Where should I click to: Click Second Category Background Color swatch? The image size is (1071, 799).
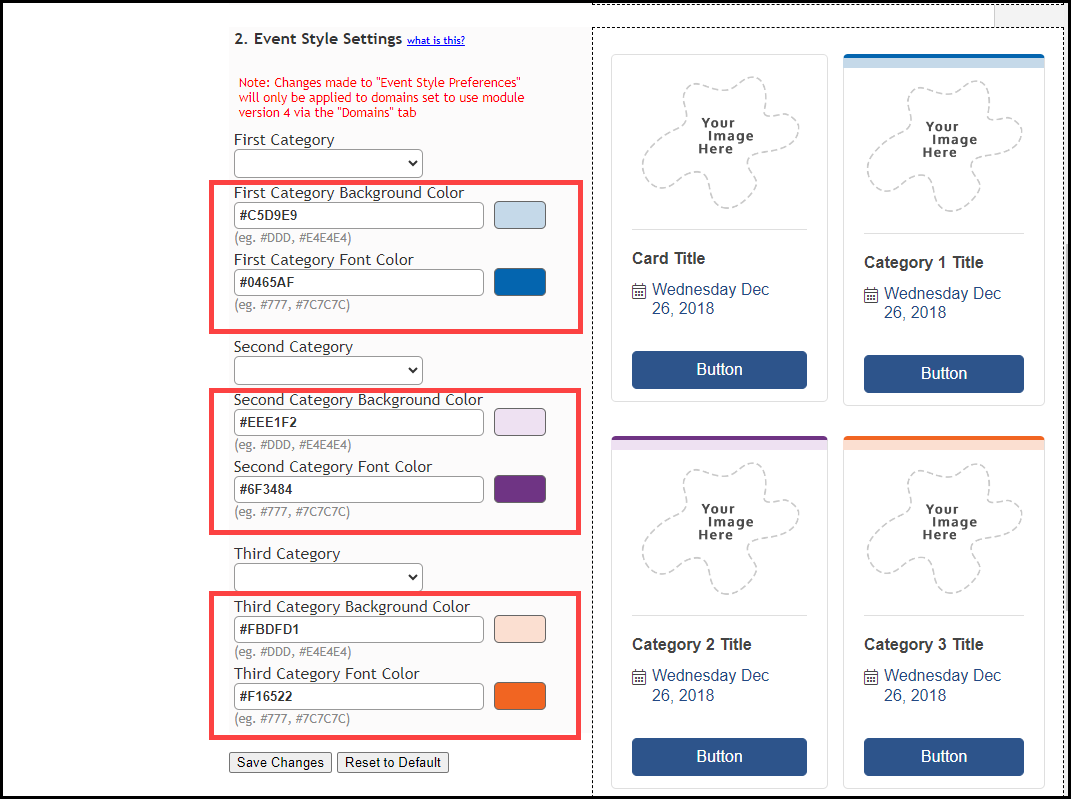coord(520,422)
